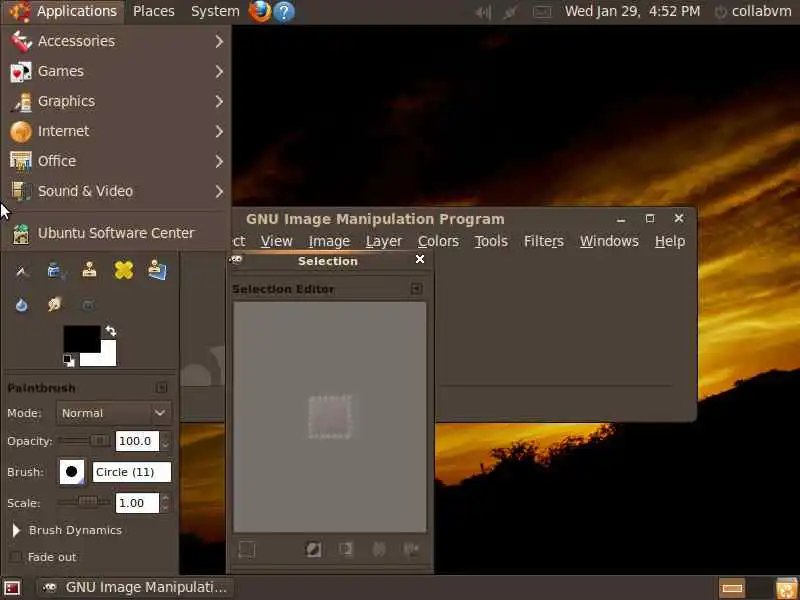The width and height of the screenshot is (800, 600).
Task: Click Selection to path button
Action: point(379,549)
